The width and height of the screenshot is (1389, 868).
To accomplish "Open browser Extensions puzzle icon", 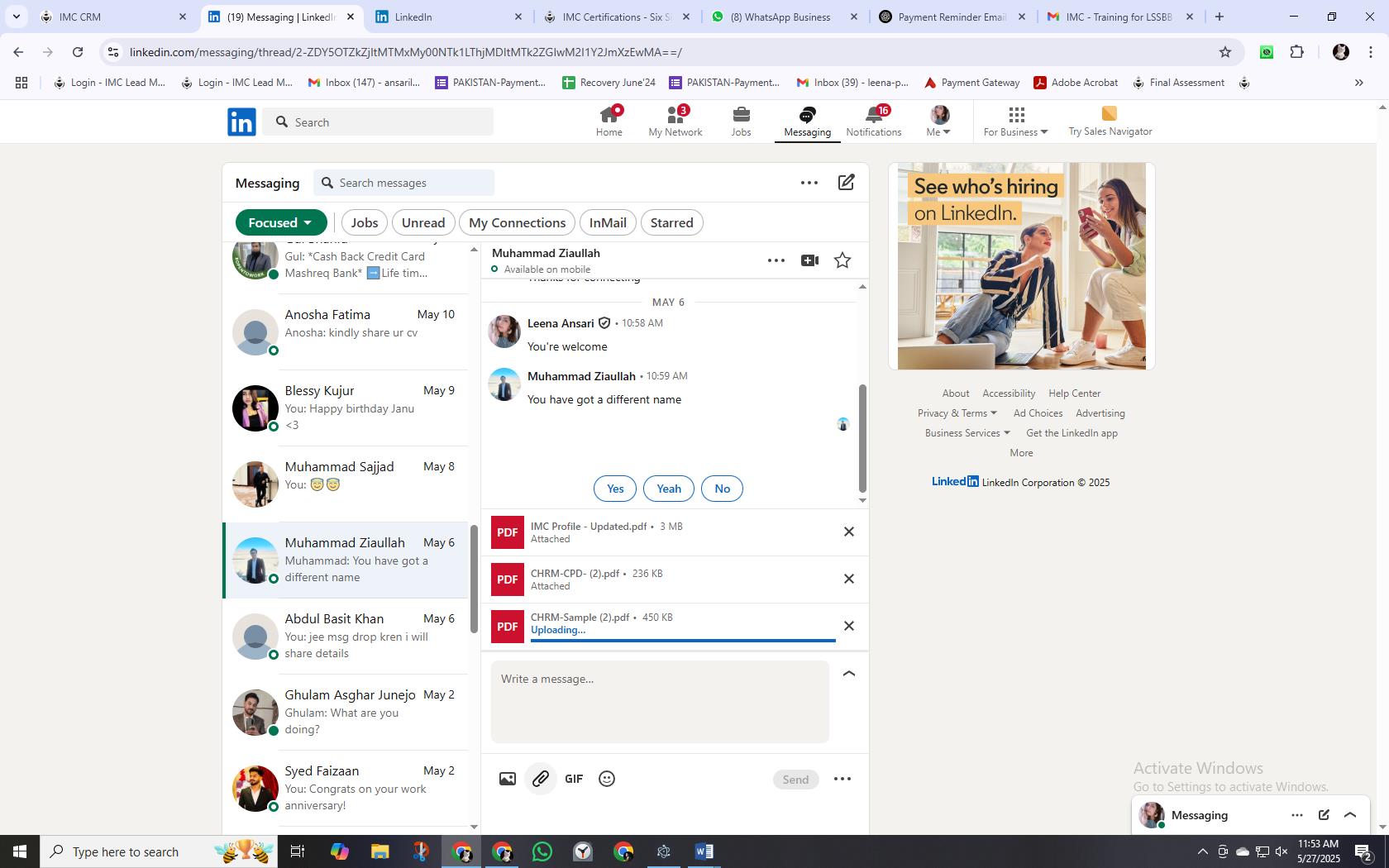I will pyautogui.click(x=1296, y=52).
